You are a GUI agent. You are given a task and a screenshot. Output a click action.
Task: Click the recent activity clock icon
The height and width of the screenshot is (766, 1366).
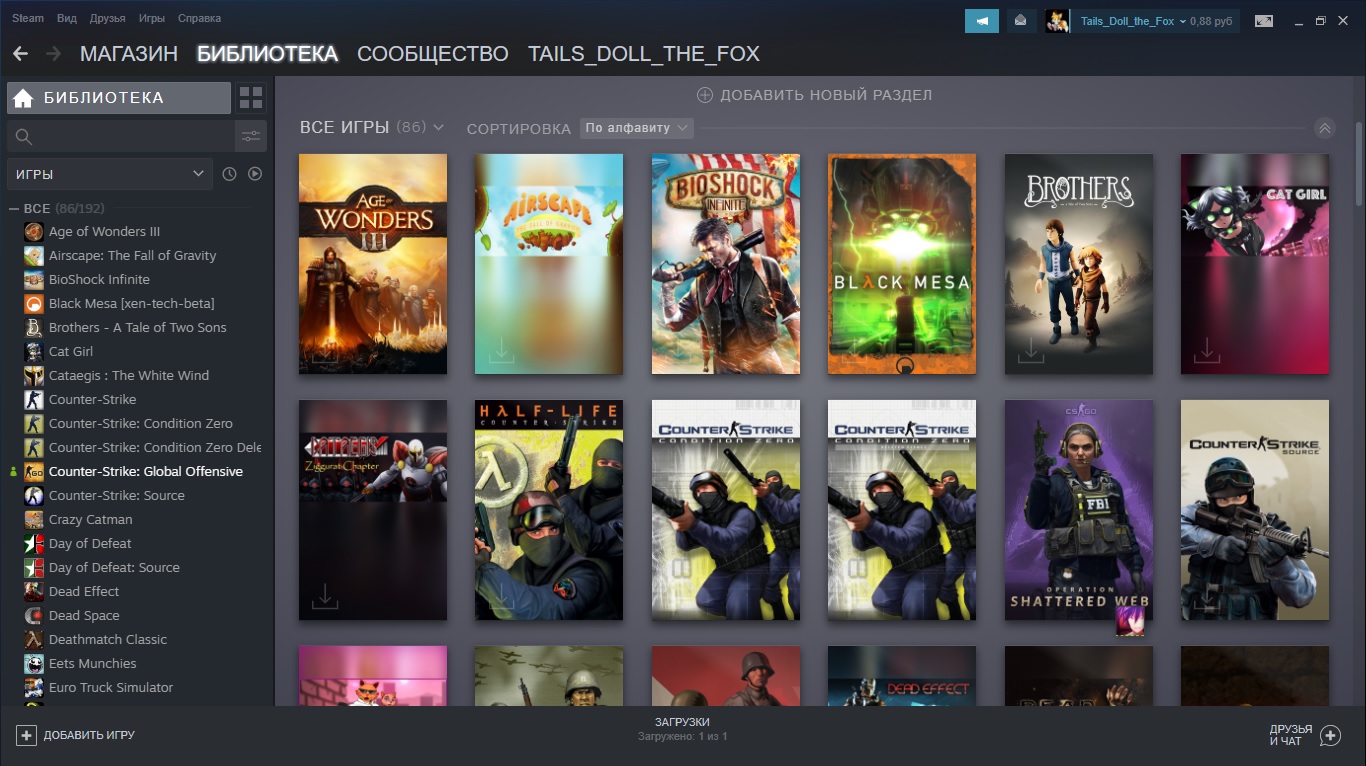tap(229, 174)
